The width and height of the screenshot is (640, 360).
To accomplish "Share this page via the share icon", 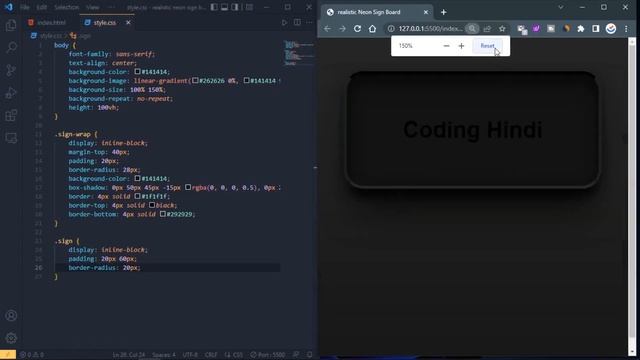I will pos(487,29).
